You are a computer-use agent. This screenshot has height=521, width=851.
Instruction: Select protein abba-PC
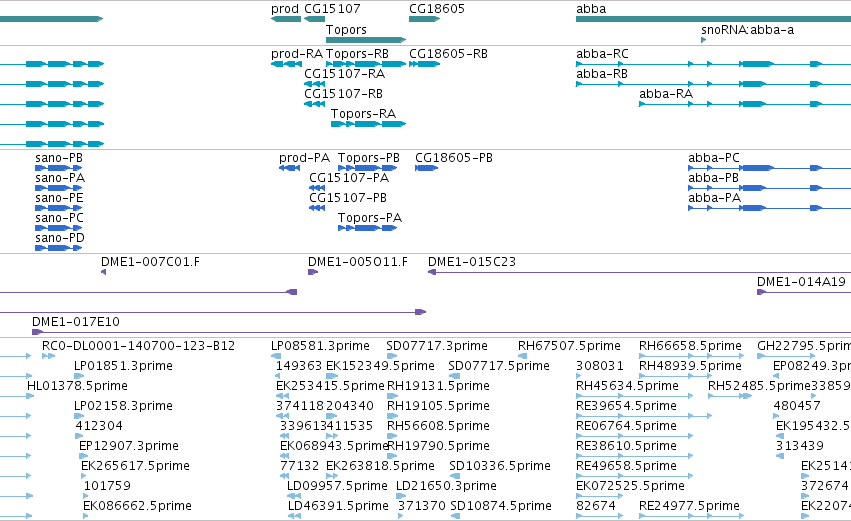(770, 168)
